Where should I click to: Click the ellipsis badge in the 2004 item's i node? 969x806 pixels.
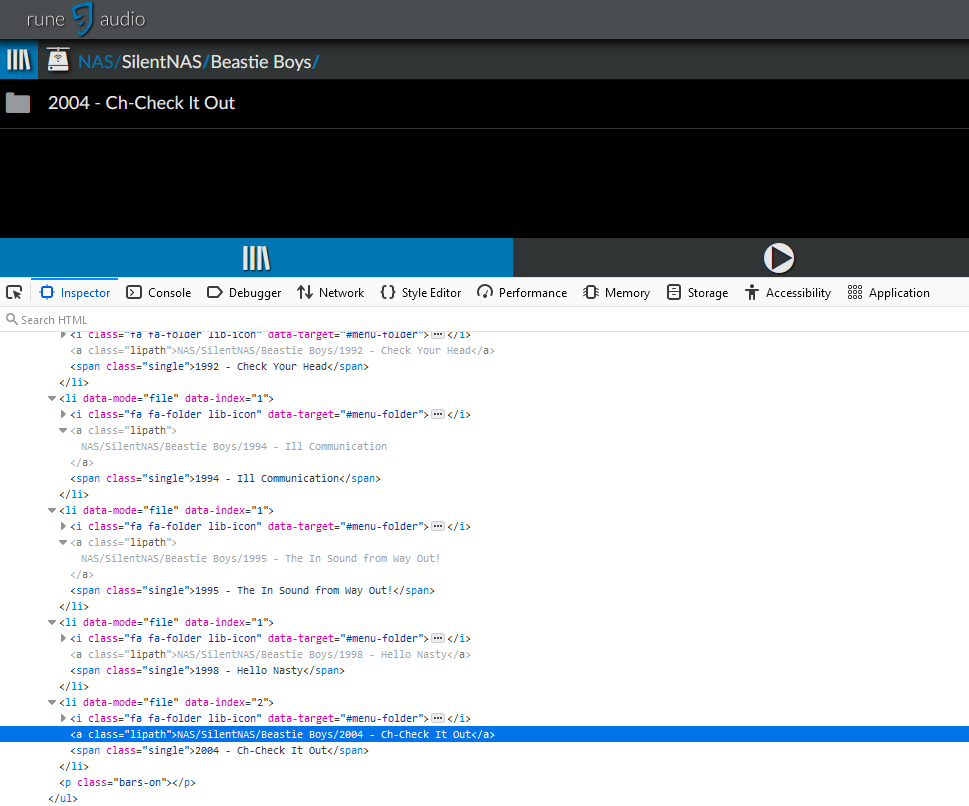pyautogui.click(x=438, y=718)
